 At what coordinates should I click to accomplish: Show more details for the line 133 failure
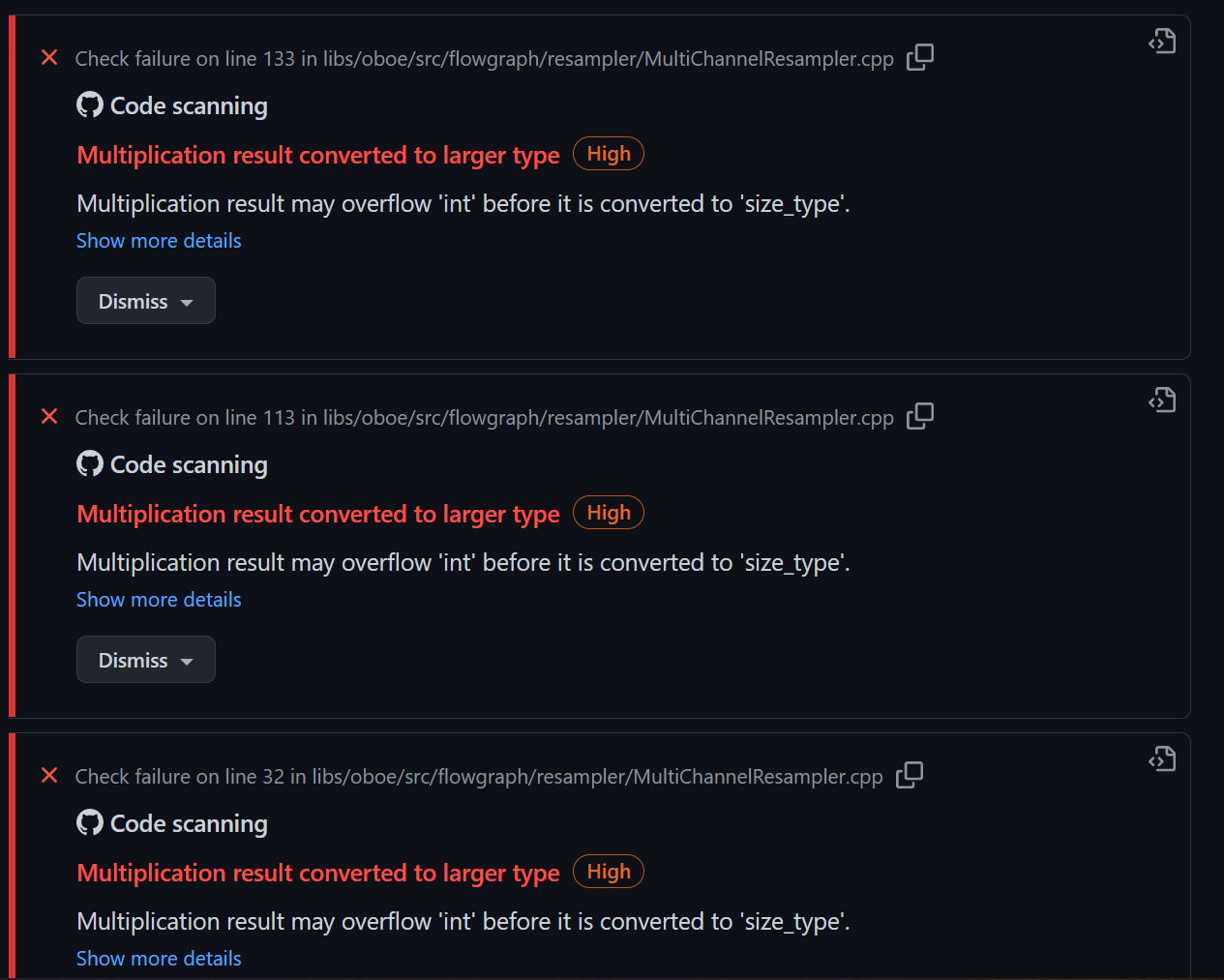pos(158,240)
